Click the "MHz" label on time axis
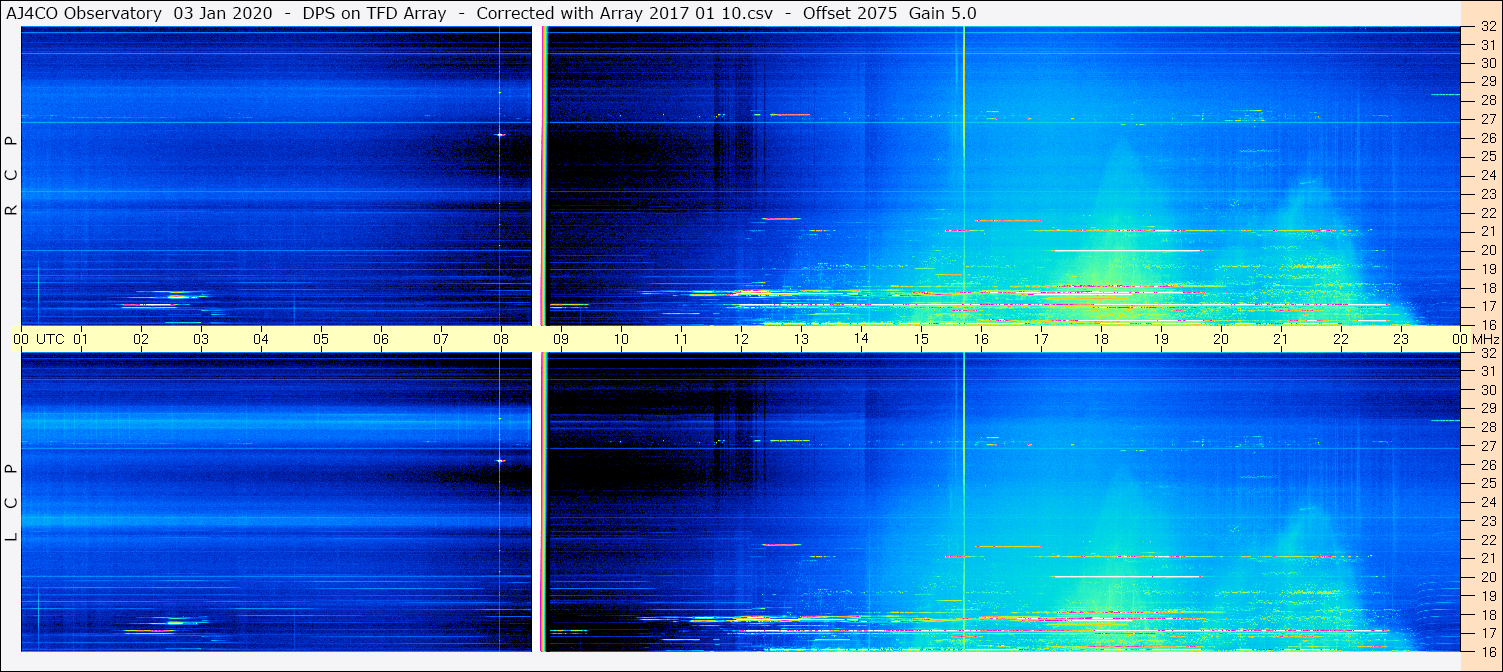This screenshot has width=1503, height=672. pyautogui.click(x=1484, y=339)
